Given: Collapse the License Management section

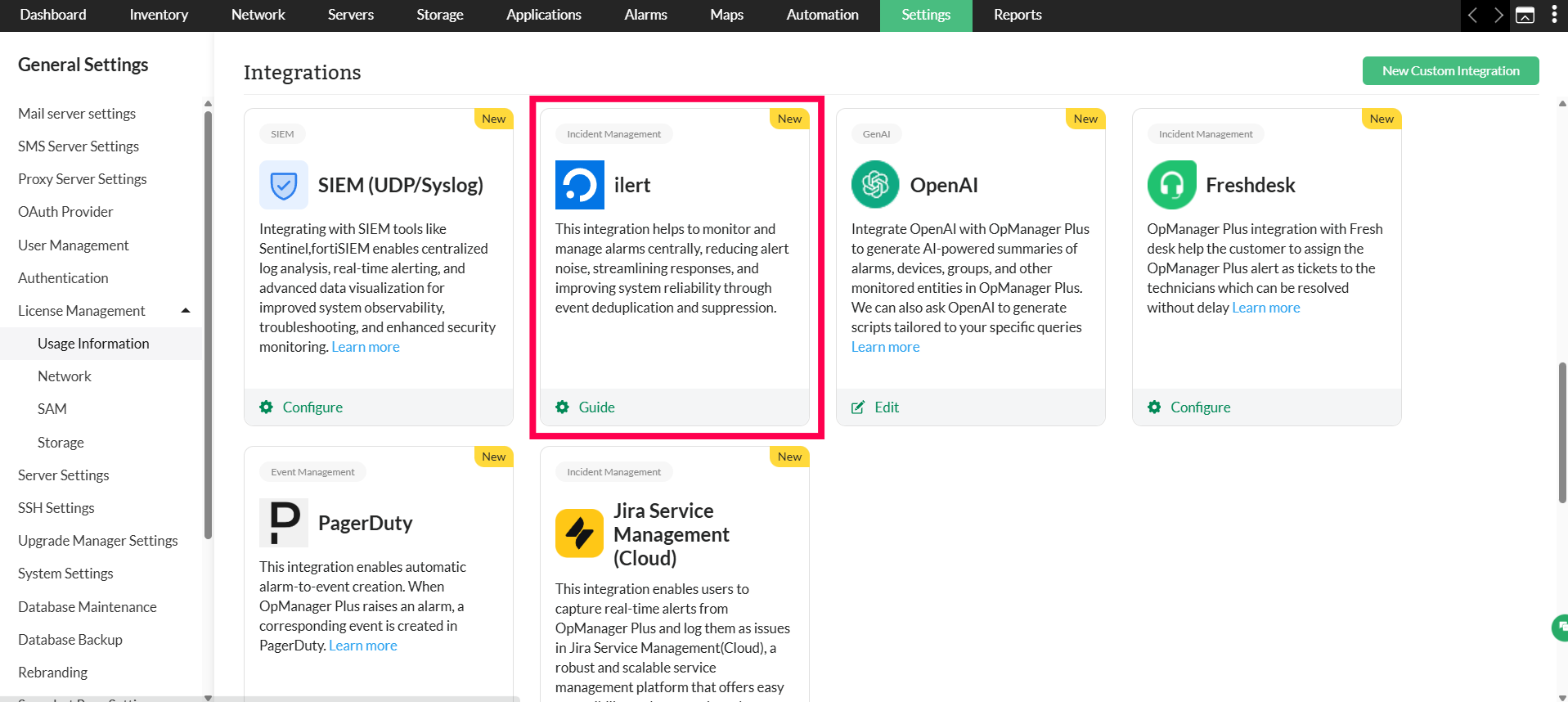Looking at the screenshot, I should [x=186, y=311].
